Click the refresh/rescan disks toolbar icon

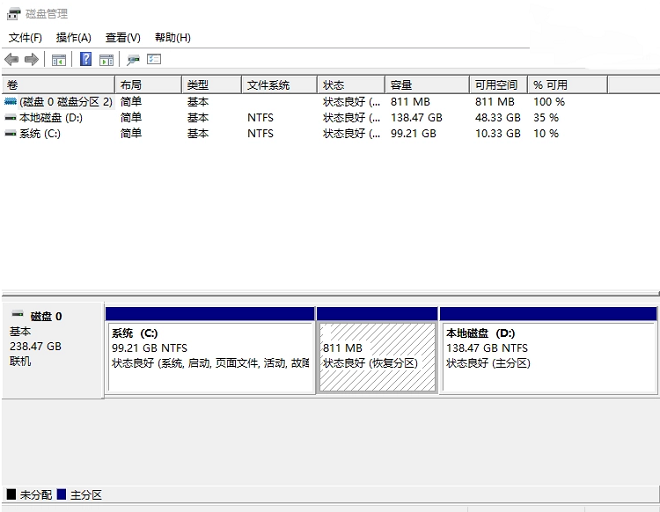(133, 60)
